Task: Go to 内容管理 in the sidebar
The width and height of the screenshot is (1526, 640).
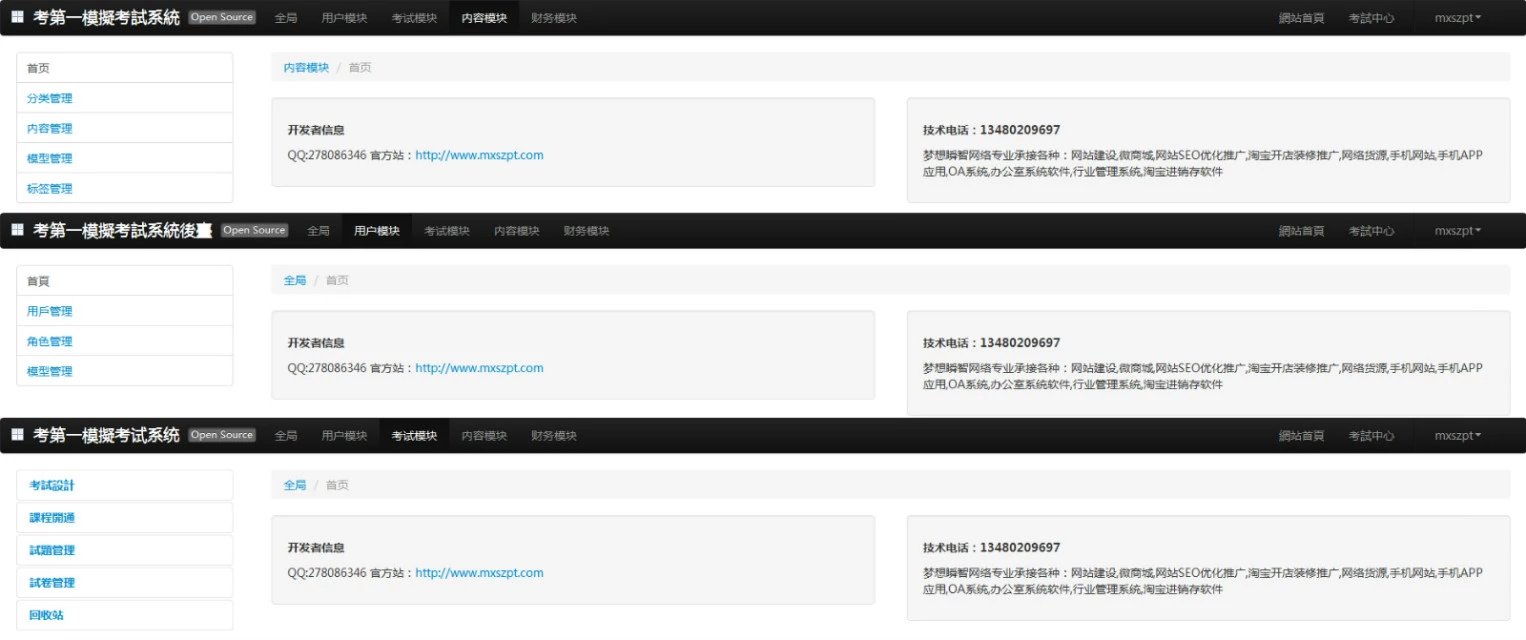Action: (50, 128)
